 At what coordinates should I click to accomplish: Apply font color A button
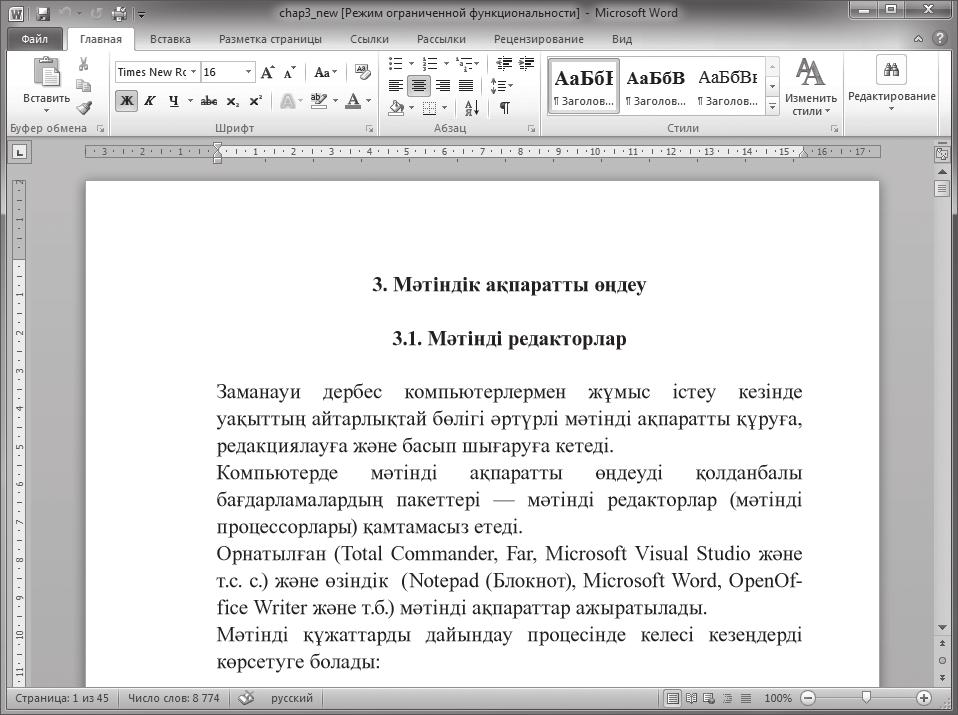[353, 101]
